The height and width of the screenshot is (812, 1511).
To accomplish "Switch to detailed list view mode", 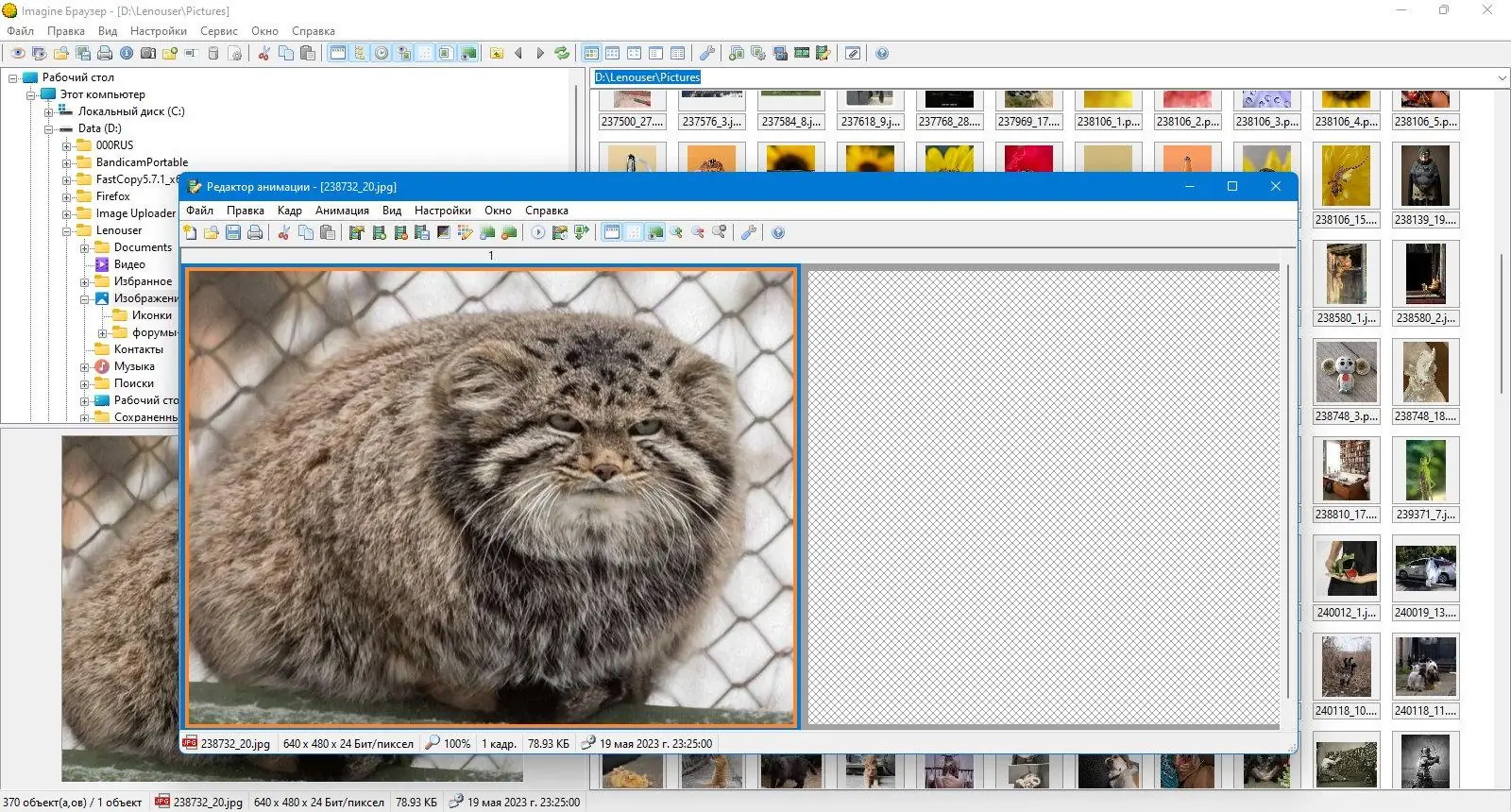I will point(677,53).
